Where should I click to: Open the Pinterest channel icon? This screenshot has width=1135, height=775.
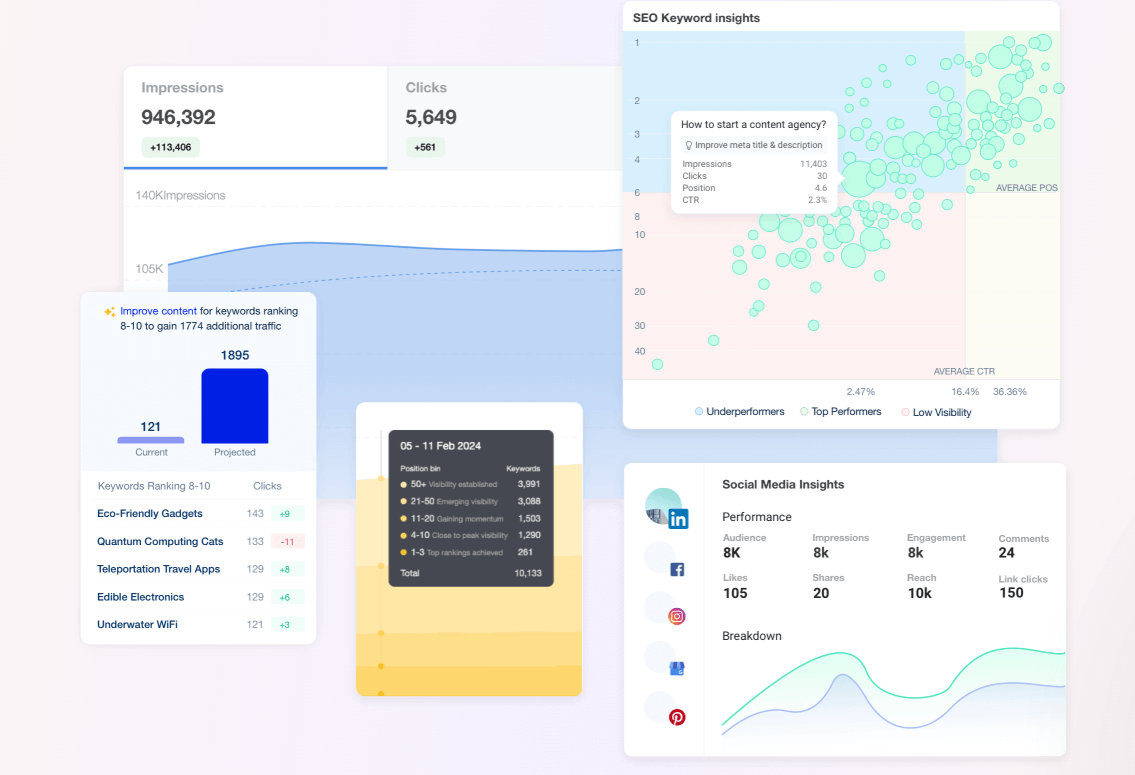(x=678, y=716)
